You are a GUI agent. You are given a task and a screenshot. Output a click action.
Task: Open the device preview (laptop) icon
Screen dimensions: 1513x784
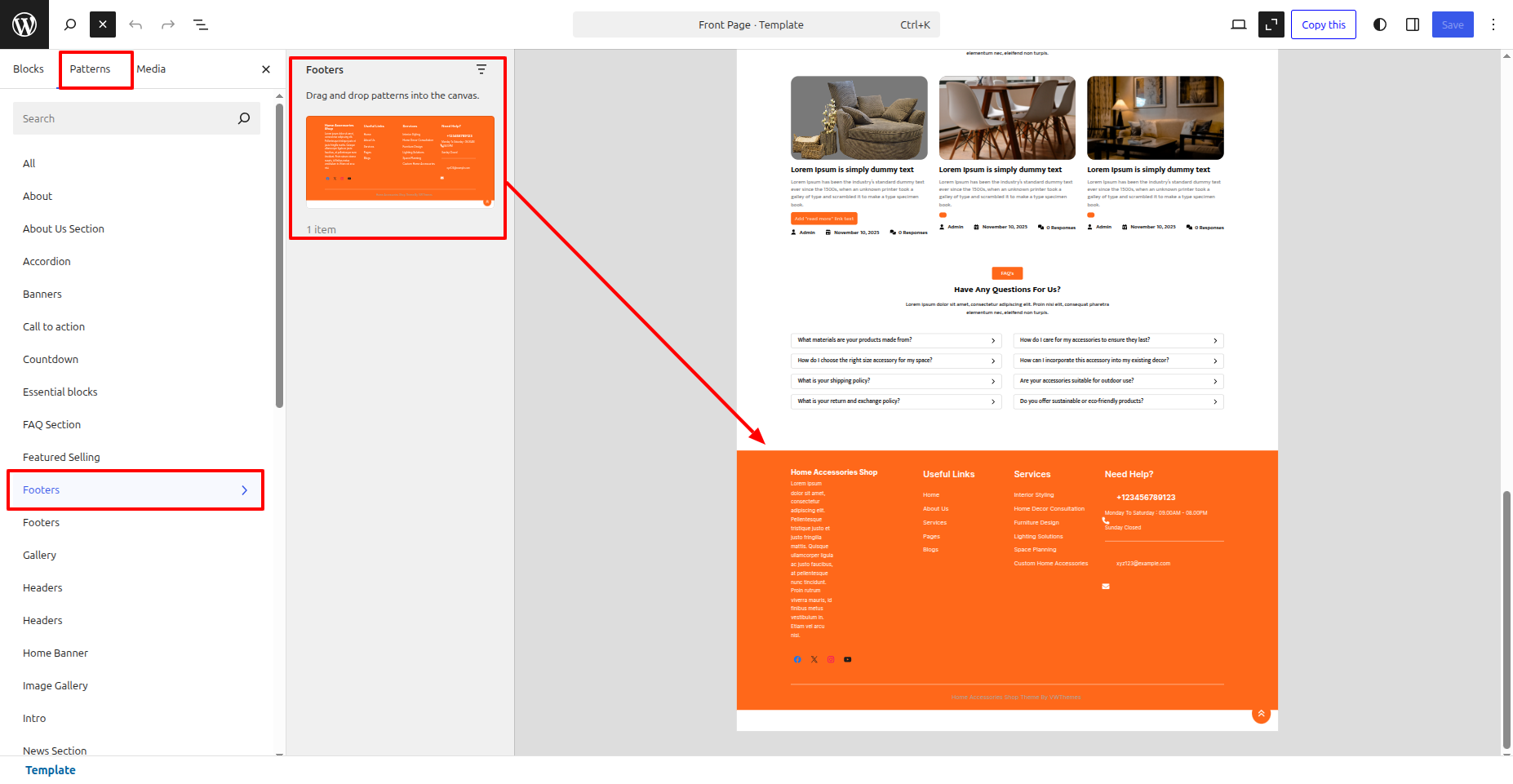click(x=1238, y=24)
